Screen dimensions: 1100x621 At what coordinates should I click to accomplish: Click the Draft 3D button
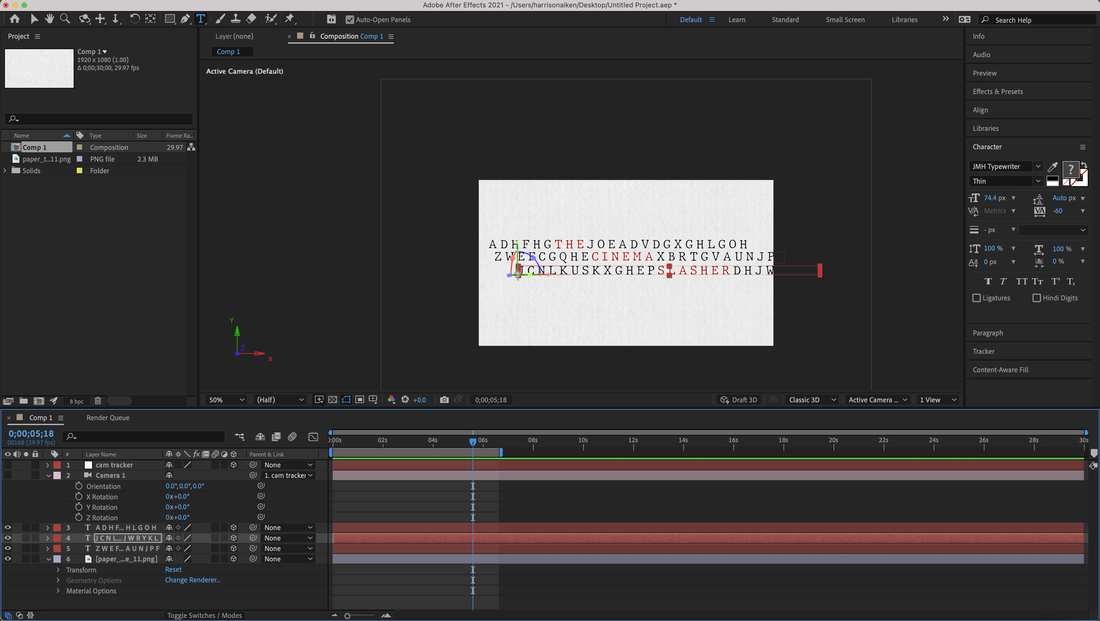point(739,400)
